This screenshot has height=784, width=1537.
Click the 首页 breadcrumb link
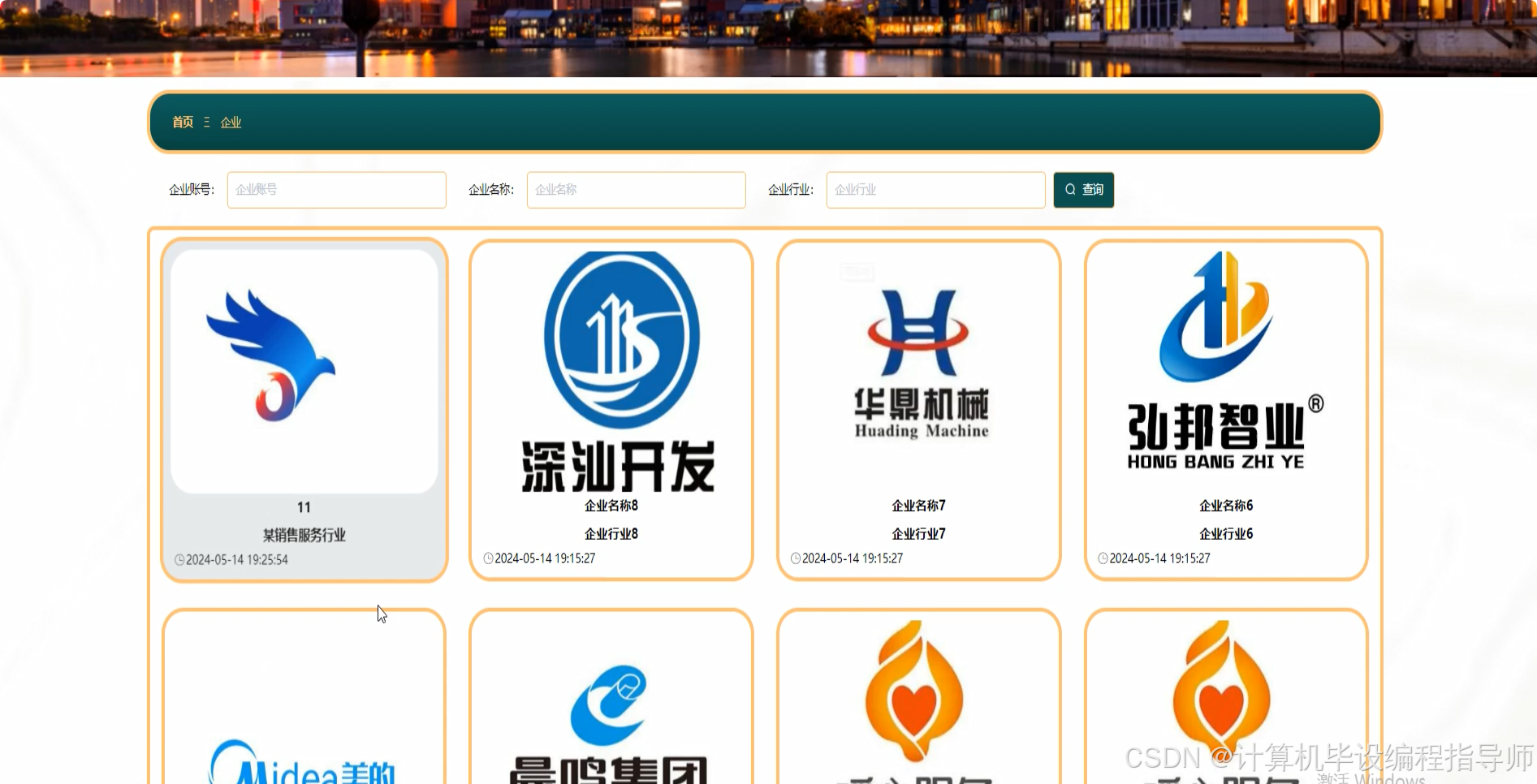pos(183,122)
